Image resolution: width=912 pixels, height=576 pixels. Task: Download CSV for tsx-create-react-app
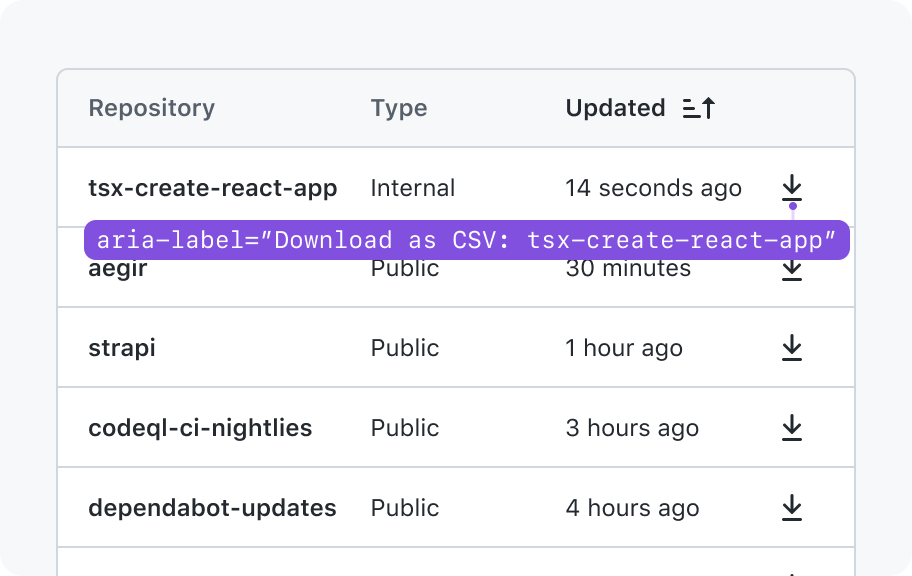(792, 187)
